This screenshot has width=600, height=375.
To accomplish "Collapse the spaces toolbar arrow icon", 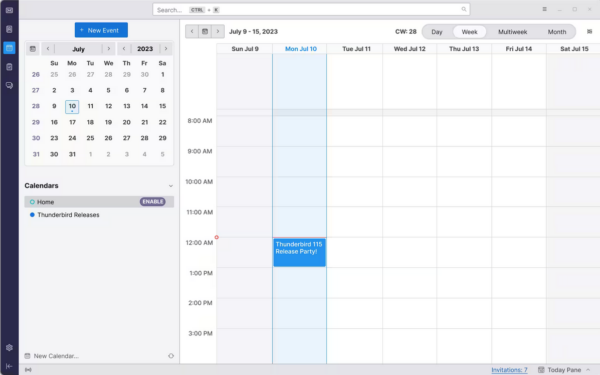I will (x=9, y=366).
